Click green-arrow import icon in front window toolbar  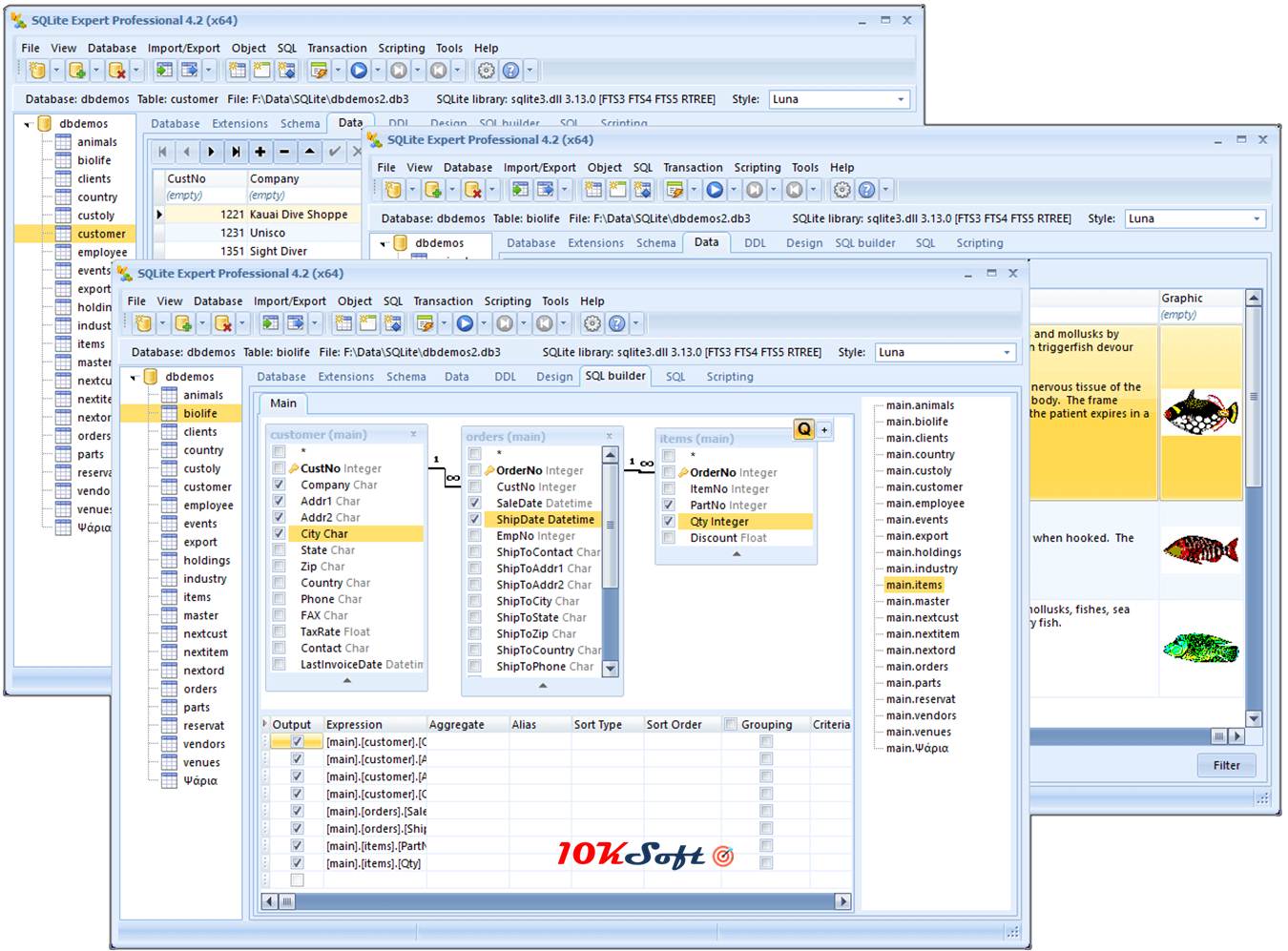(271, 323)
